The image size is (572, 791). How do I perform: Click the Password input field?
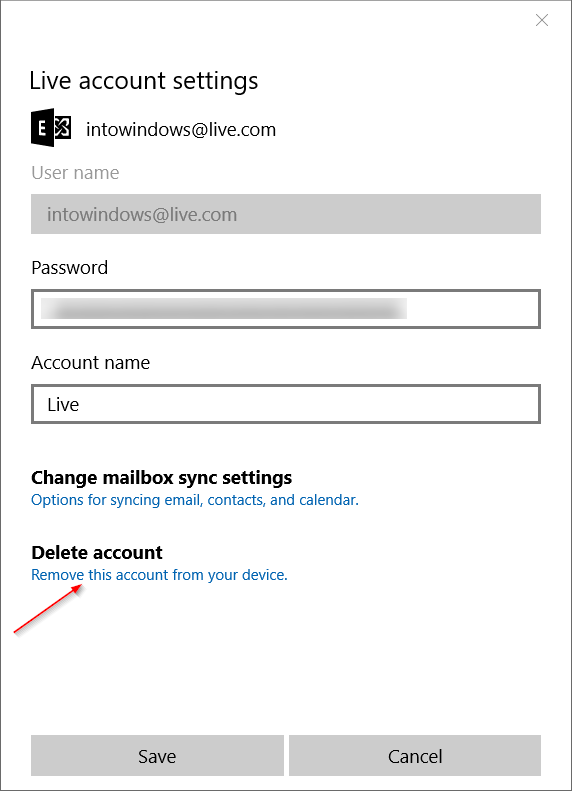(x=286, y=309)
